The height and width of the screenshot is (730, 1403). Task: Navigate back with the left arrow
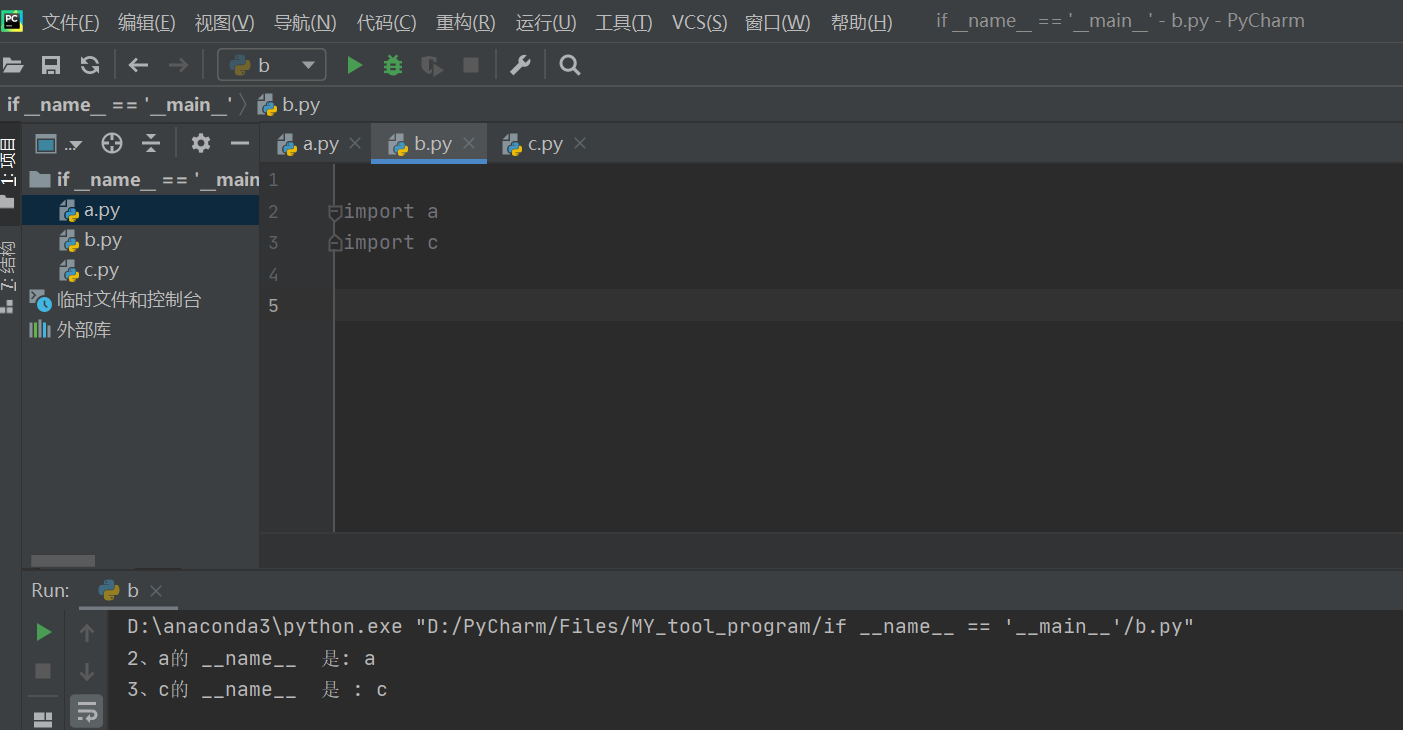point(138,64)
